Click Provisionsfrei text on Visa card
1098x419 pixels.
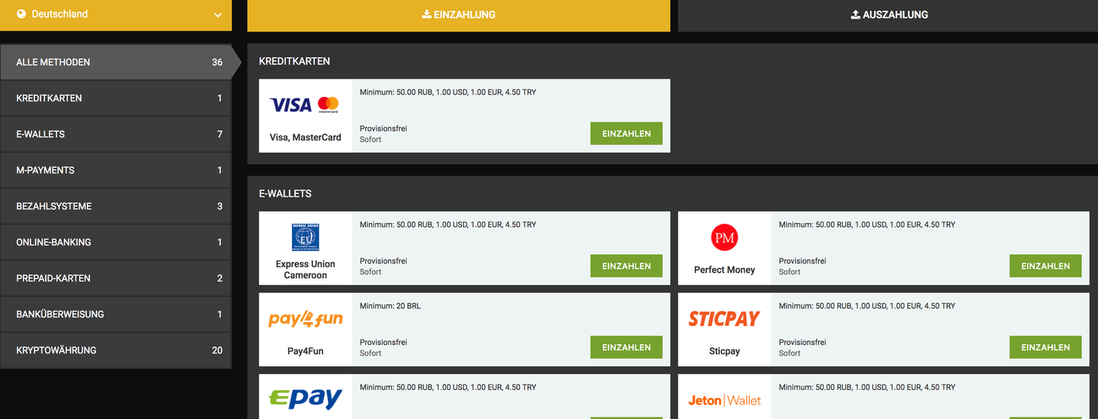(383, 129)
